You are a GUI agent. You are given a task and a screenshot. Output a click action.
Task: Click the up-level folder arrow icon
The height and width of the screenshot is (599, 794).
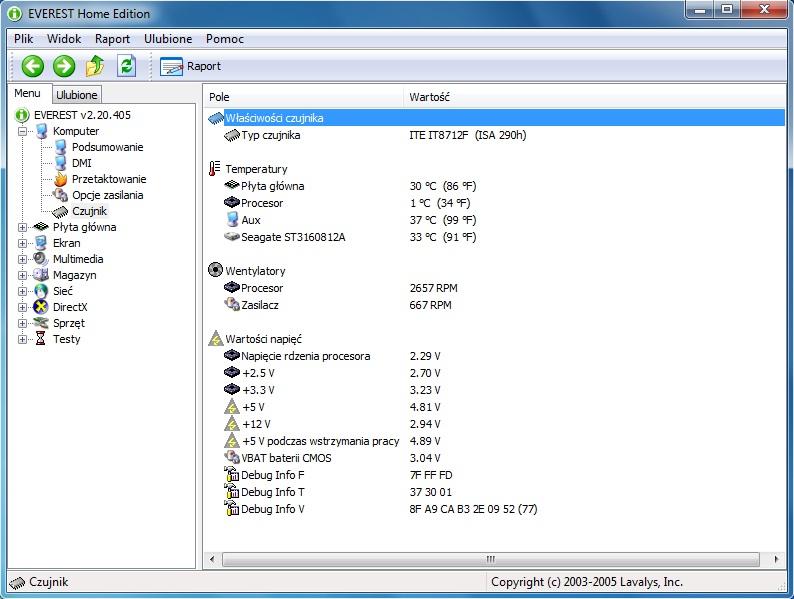pos(95,66)
